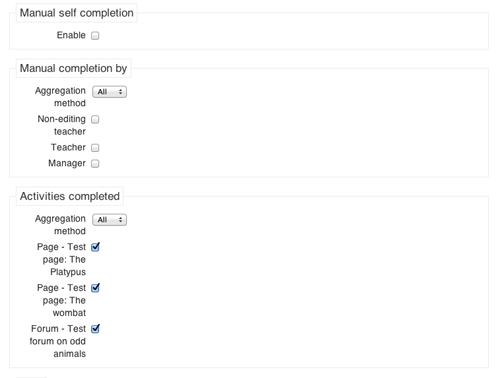Open Aggregation method dropdown under Activities completed
This screenshot has height=378, width=500.
click(109, 220)
